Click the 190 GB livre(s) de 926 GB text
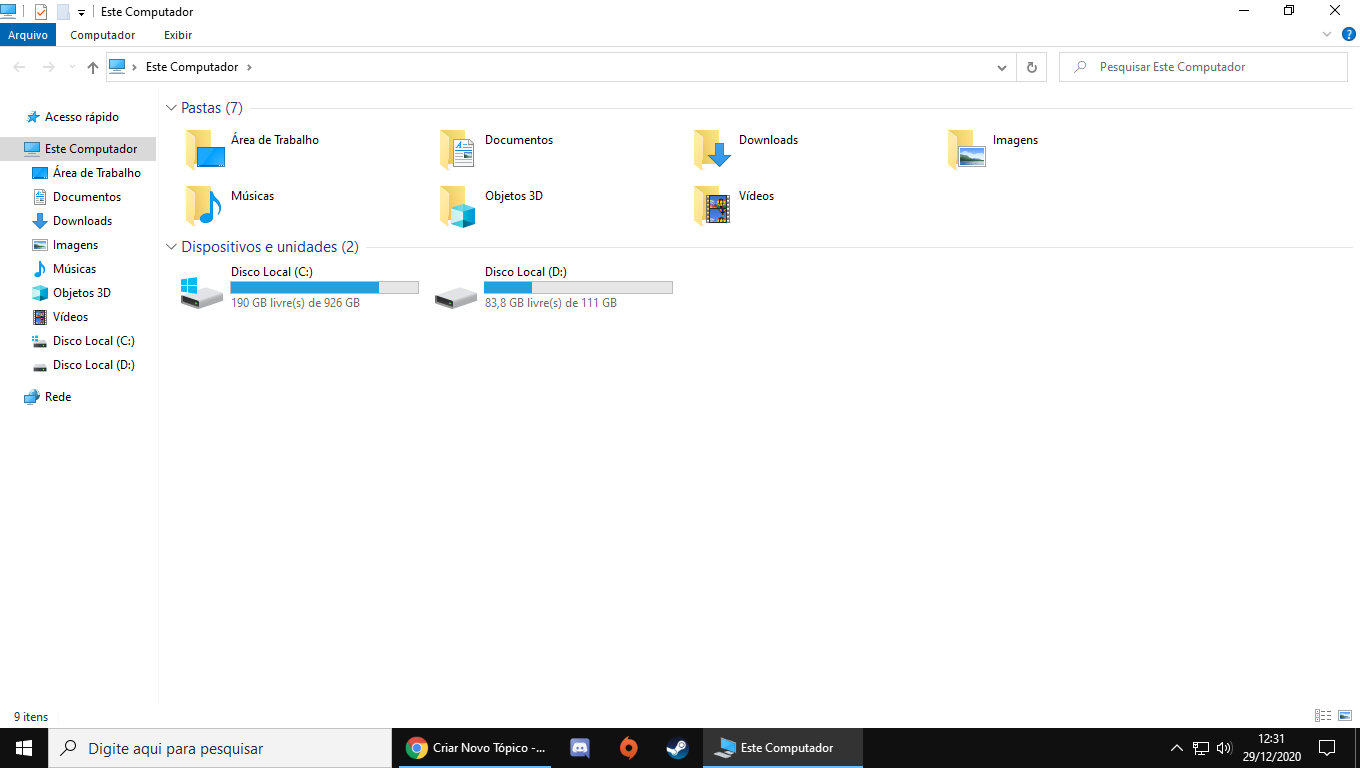This screenshot has width=1360, height=768. tap(295, 303)
